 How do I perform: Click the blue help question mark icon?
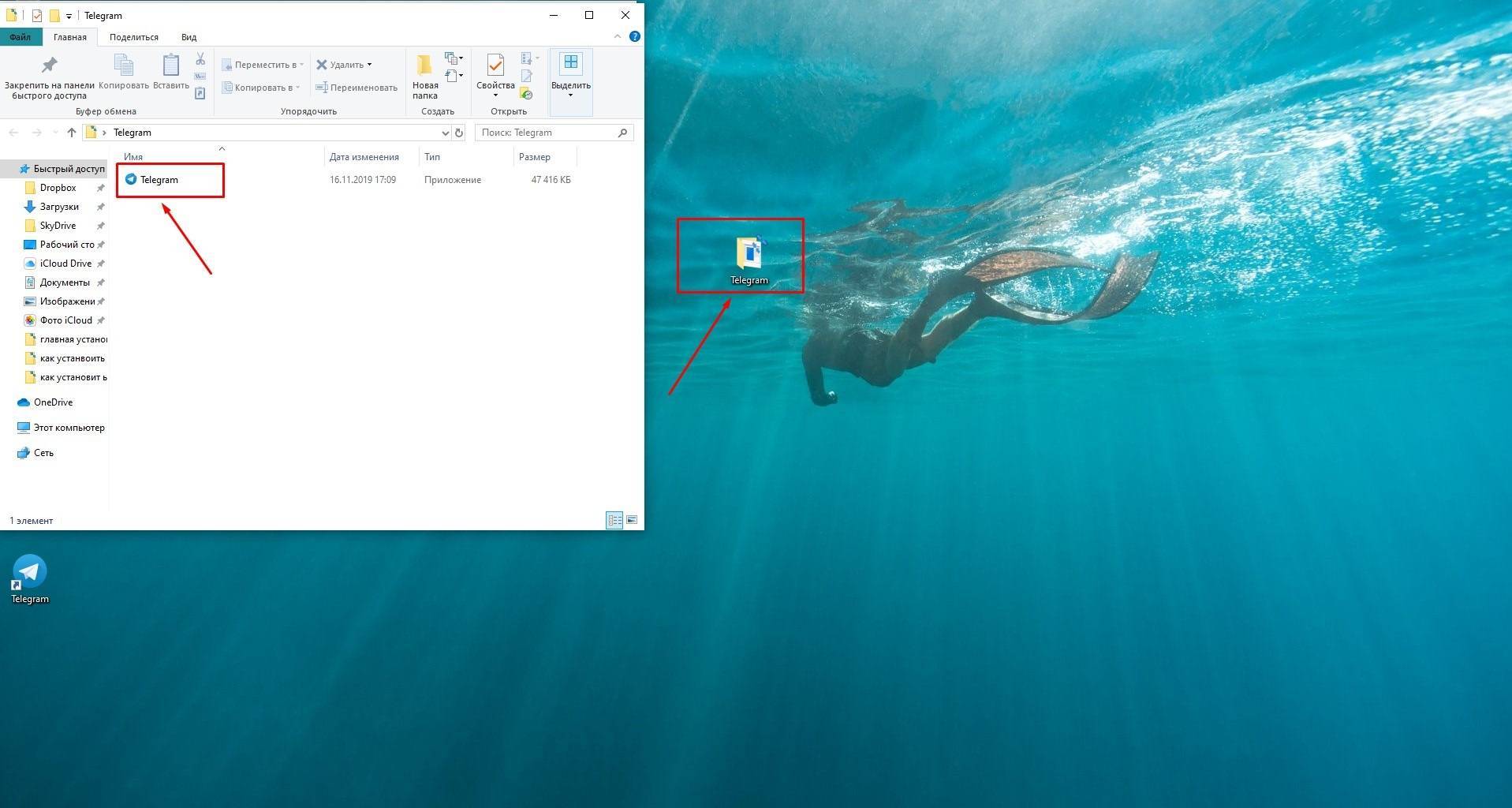pyautogui.click(x=634, y=36)
